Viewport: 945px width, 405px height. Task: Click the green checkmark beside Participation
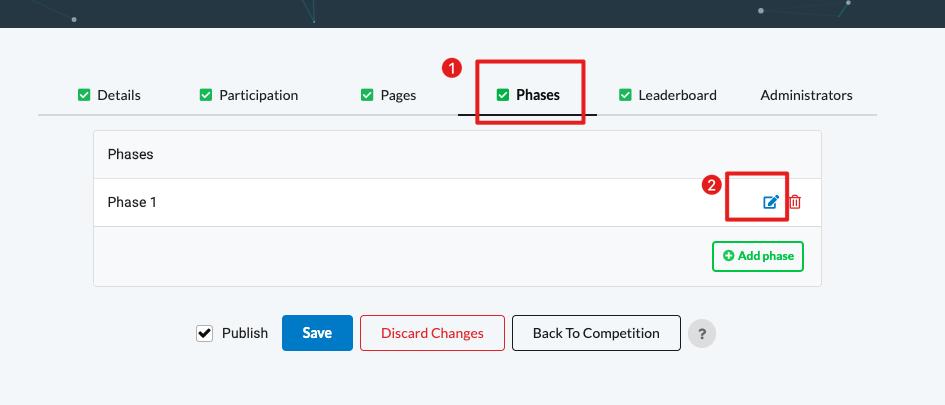pyautogui.click(x=206, y=95)
